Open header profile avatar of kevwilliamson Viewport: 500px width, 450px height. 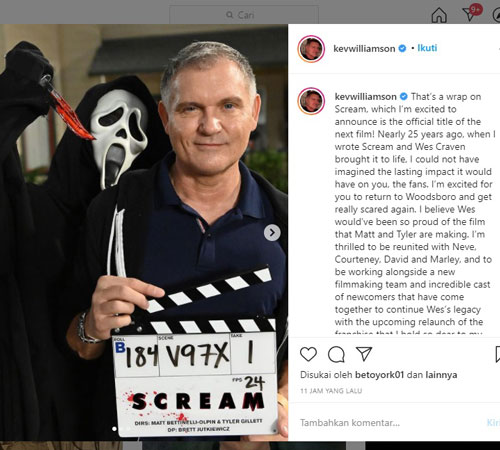(x=311, y=49)
